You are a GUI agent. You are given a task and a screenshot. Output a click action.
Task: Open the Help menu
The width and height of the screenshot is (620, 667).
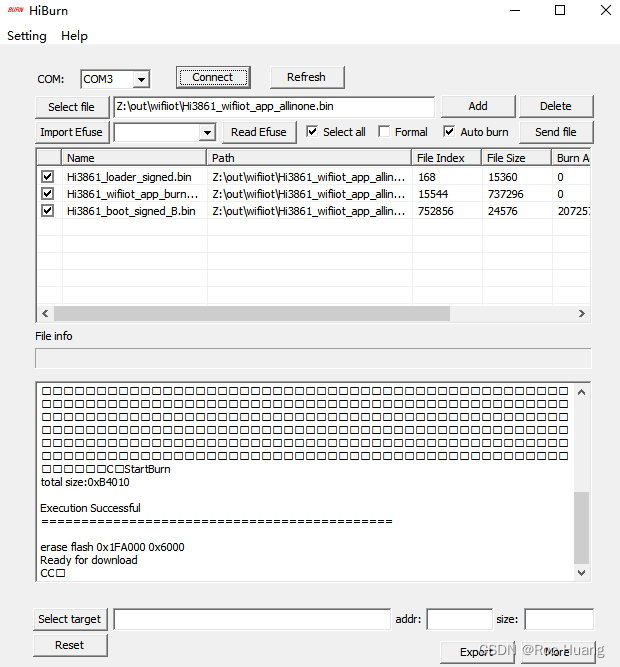coord(74,36)
